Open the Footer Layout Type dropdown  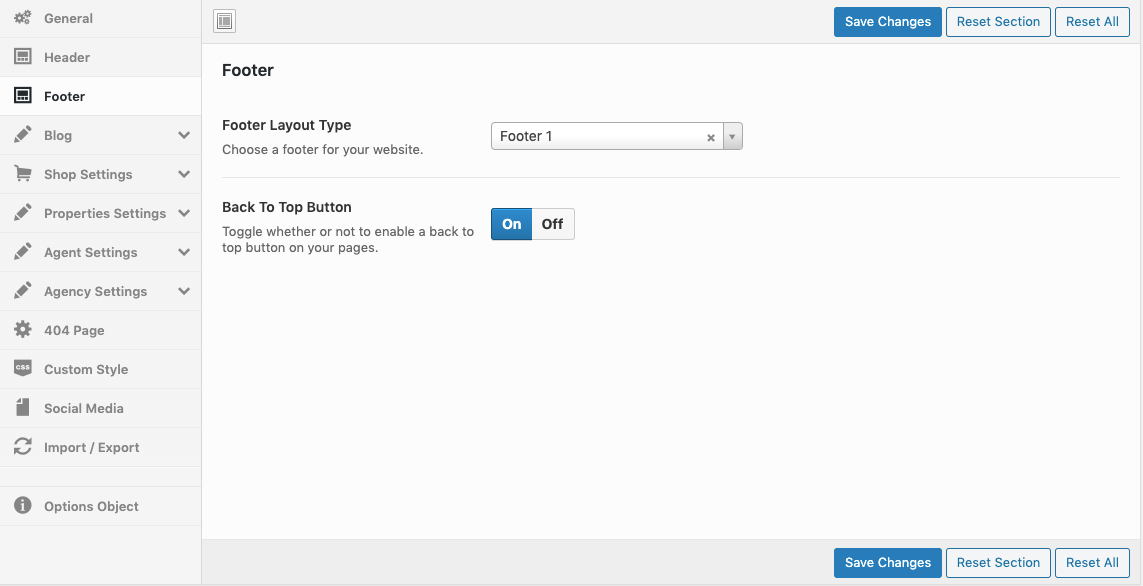[732, 136]
